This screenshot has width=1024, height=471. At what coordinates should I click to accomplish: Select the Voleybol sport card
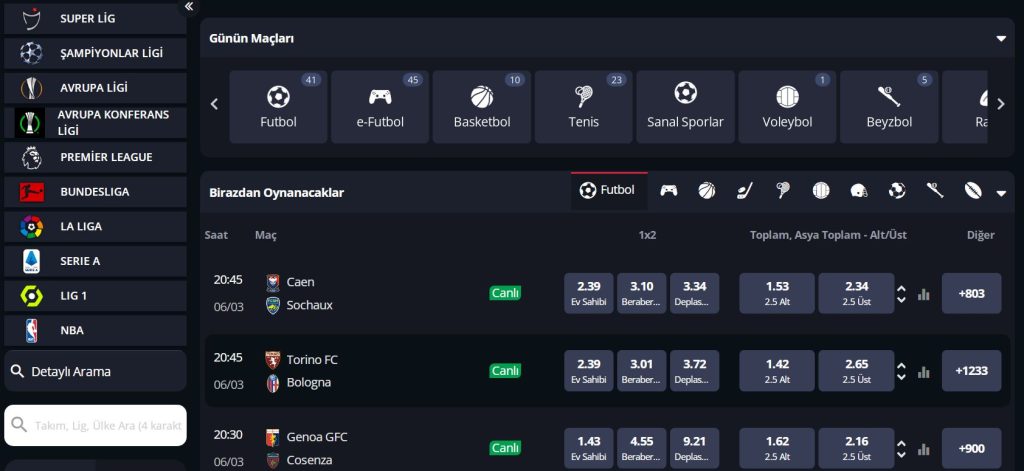787,107
